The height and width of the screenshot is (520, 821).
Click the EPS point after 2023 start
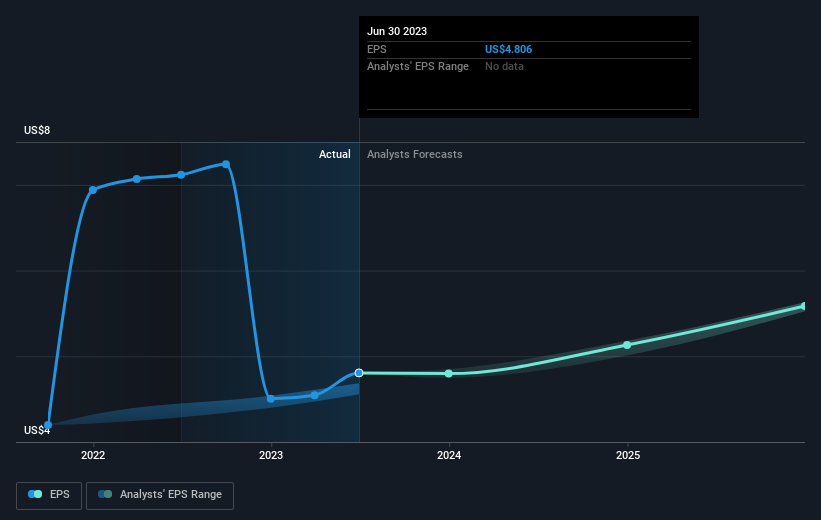[315, 395]
